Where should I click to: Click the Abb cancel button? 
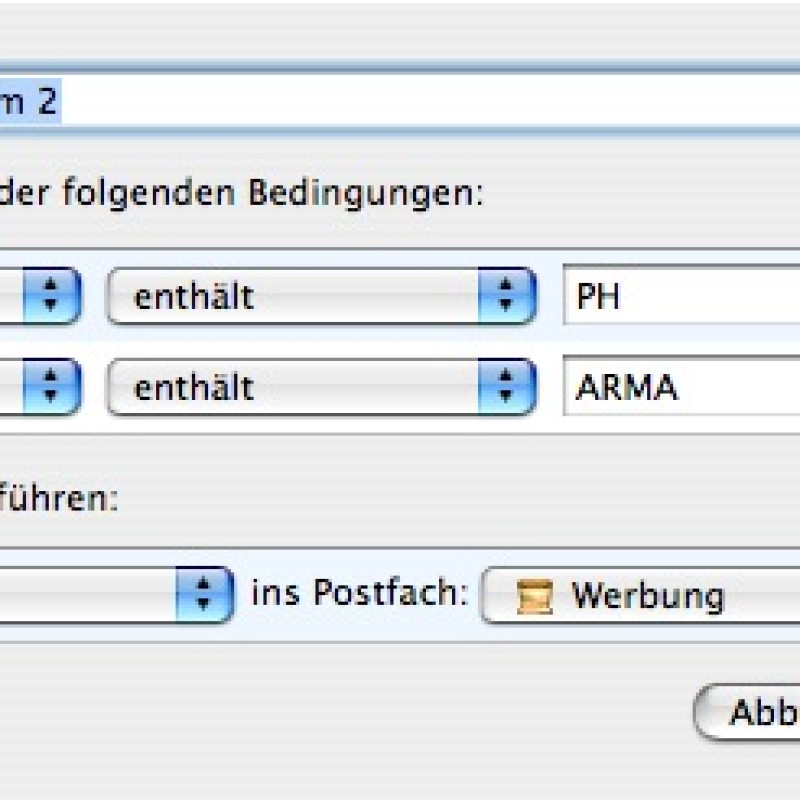tap(747, 712)
